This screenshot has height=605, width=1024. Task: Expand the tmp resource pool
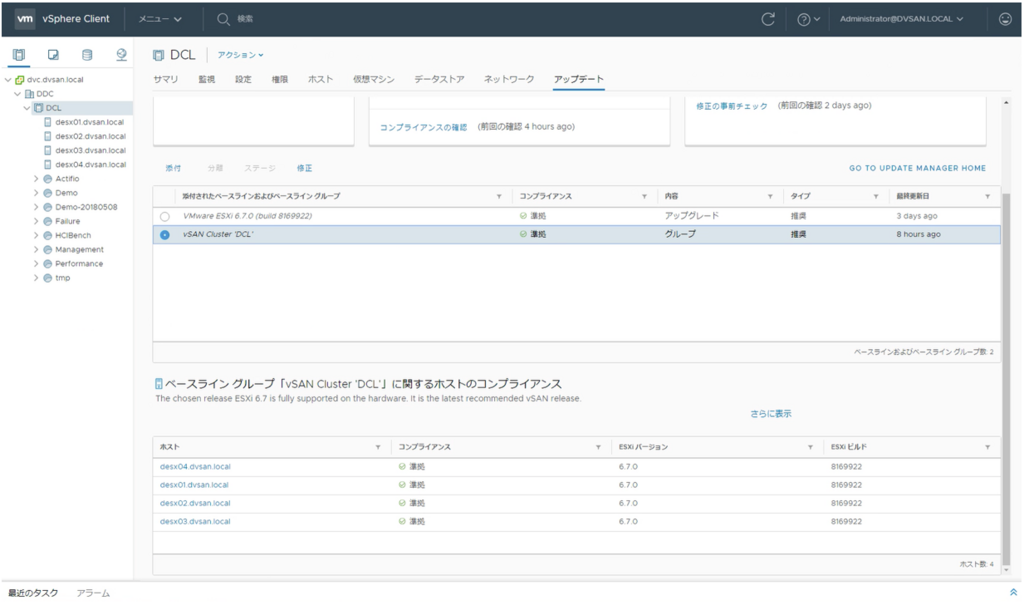coord(36,278)
